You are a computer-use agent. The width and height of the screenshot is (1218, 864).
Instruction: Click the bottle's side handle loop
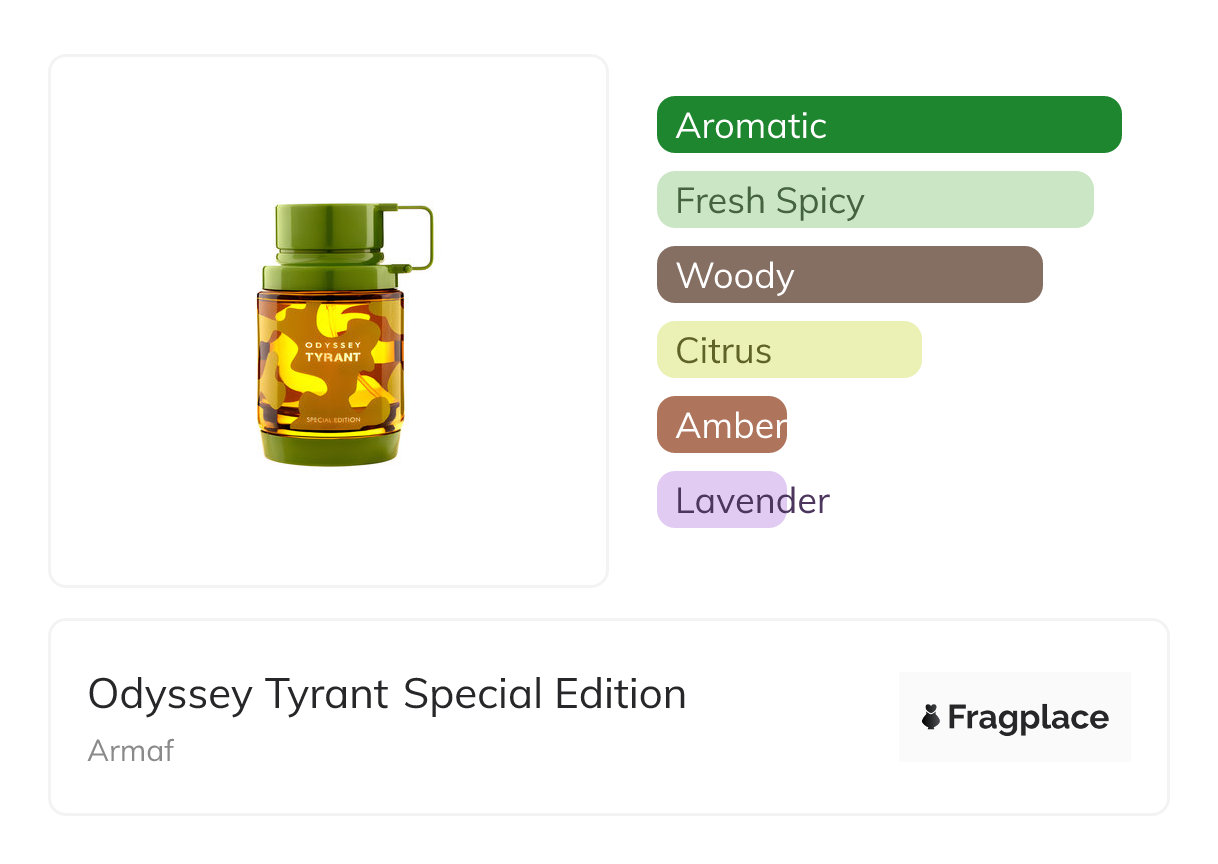(420, 238)
